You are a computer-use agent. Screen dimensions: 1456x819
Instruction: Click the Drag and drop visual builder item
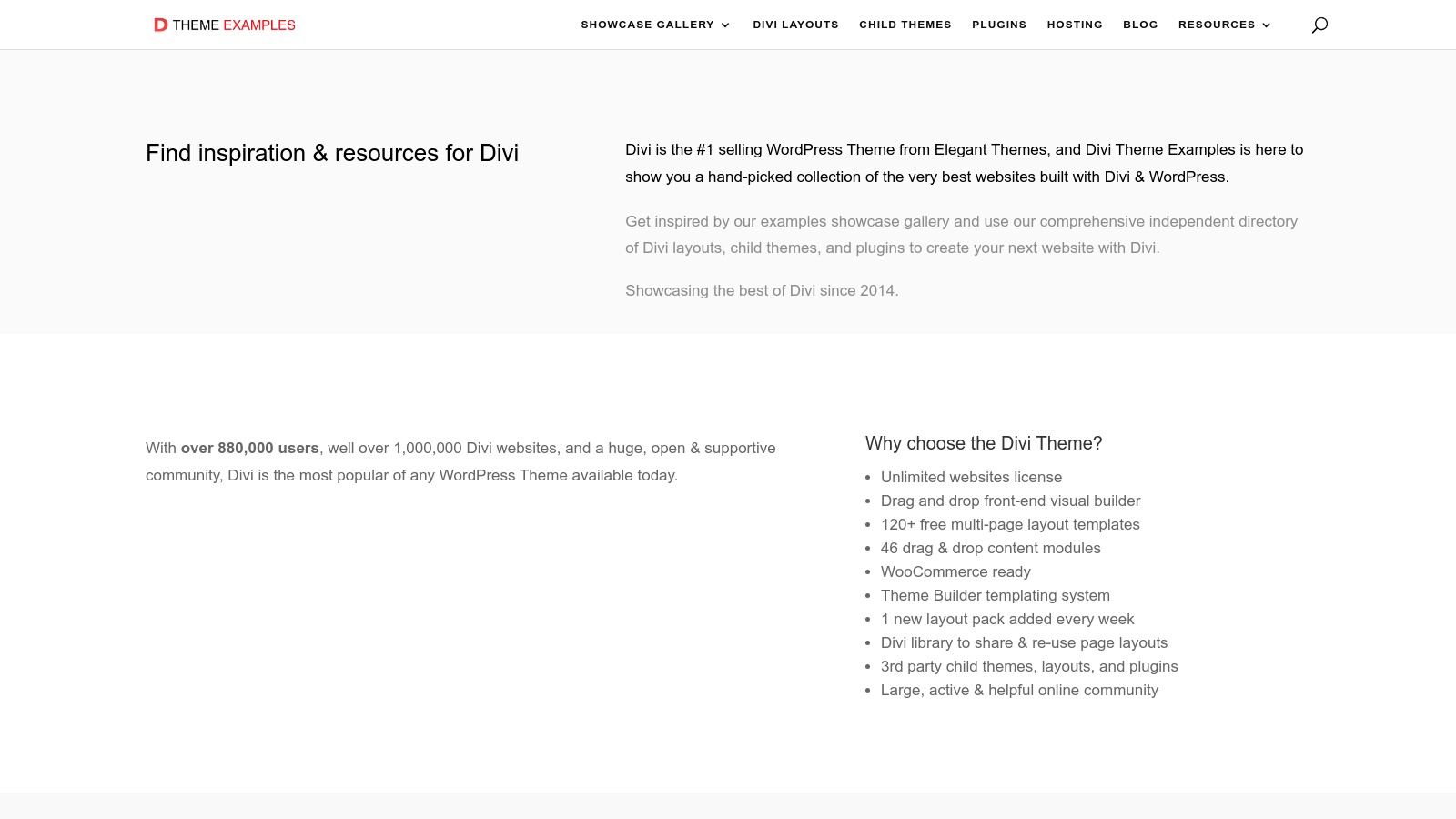coord(1010,500)
